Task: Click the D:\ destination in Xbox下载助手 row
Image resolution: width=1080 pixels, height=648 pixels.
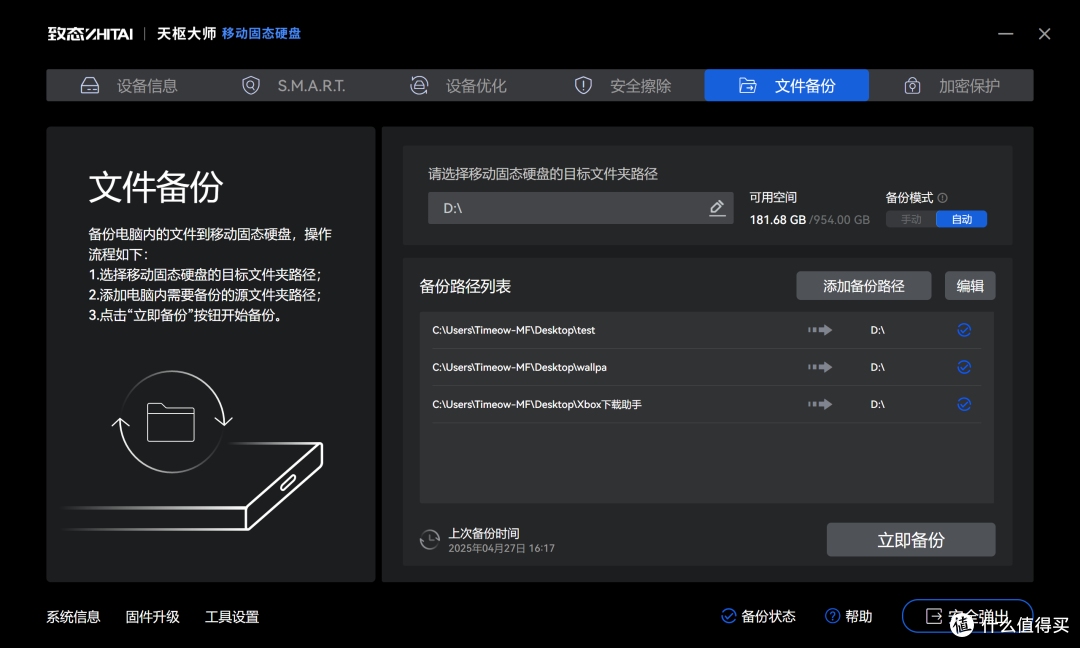Action: [x=878, y=404]
